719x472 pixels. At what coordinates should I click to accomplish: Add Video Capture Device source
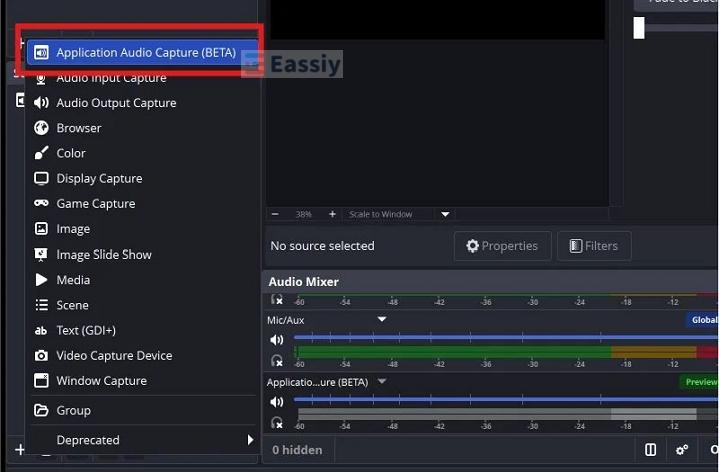142,355
